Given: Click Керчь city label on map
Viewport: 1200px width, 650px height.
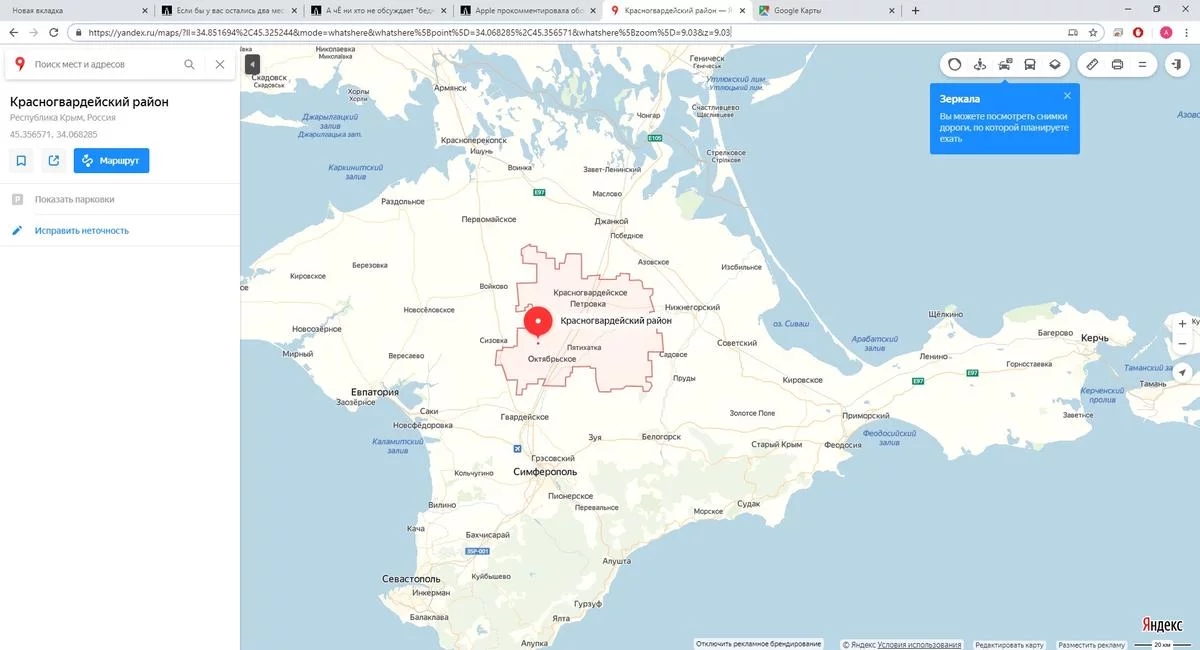Looking at the screenshot, I should click(x=1094, y=339).
